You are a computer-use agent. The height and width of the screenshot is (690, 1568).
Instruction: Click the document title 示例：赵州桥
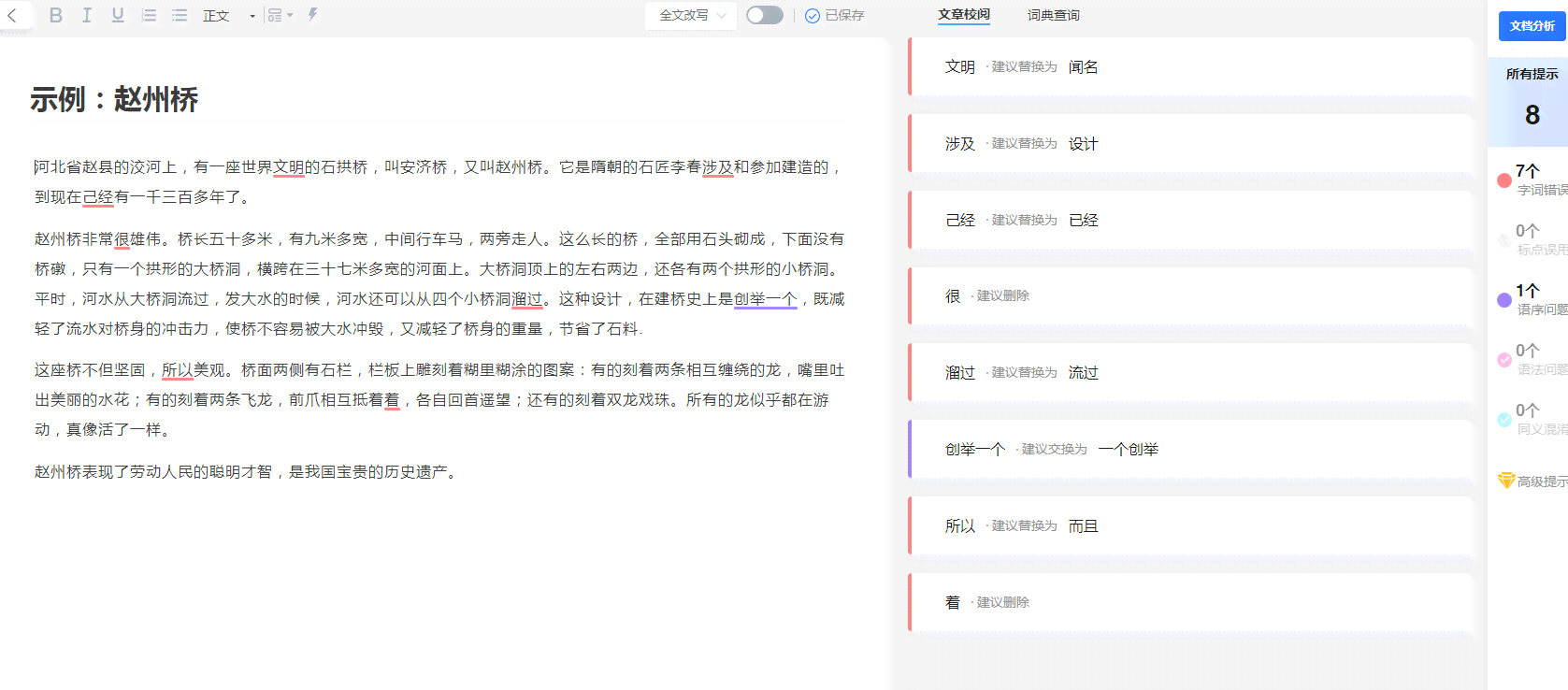[114, 99]
